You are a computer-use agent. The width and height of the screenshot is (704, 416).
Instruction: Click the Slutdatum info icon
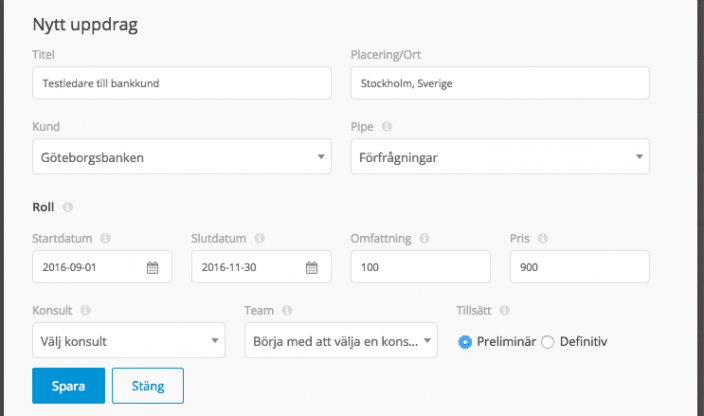click(x=260, y=239)
